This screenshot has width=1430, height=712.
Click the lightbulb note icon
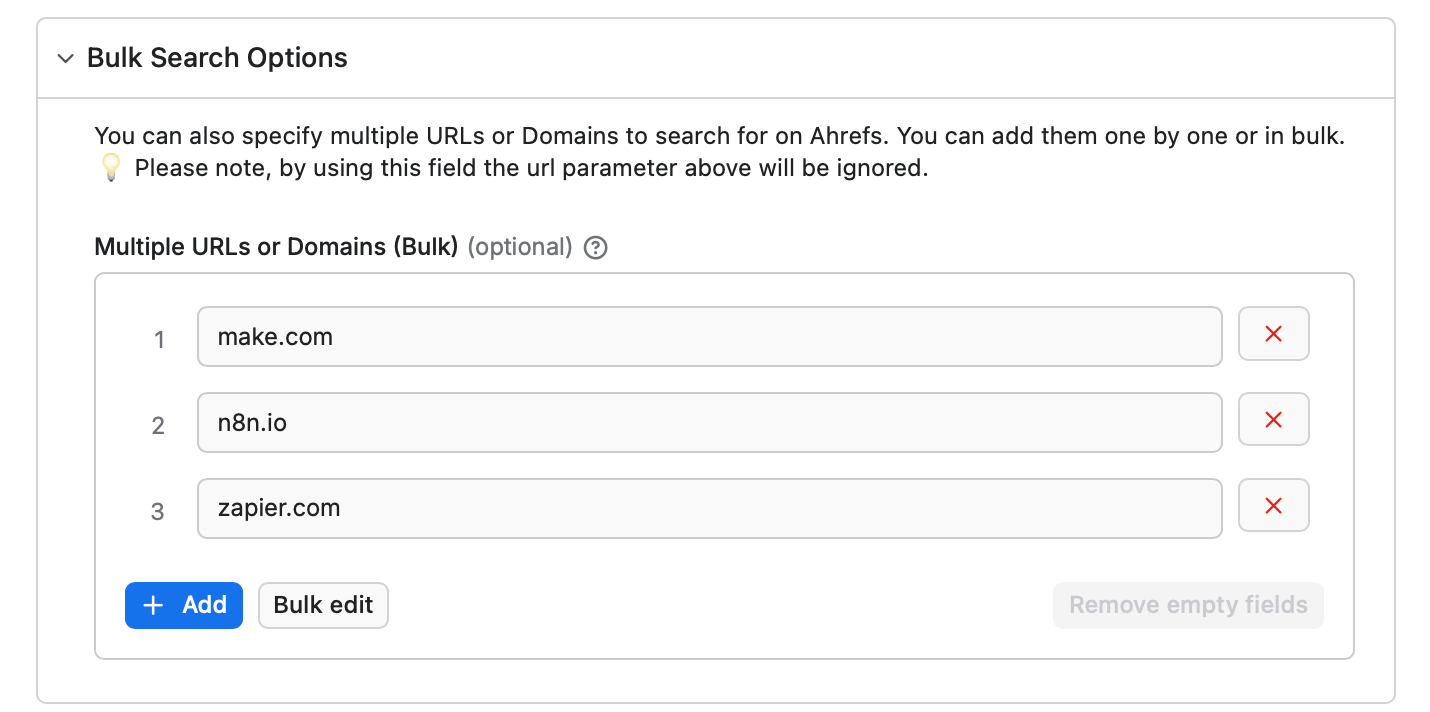(110, 168)
